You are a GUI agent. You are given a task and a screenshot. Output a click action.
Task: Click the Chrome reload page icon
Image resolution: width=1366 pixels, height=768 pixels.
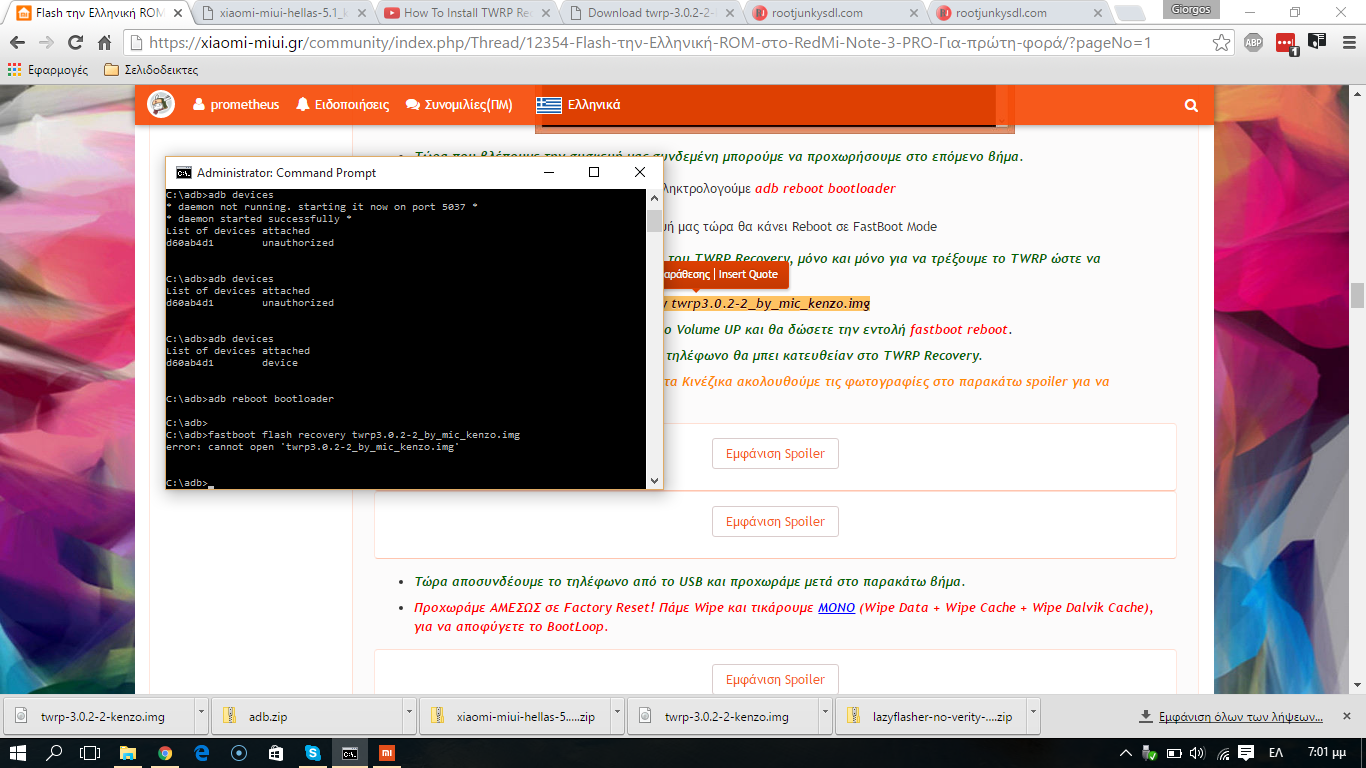coord(75,43)
